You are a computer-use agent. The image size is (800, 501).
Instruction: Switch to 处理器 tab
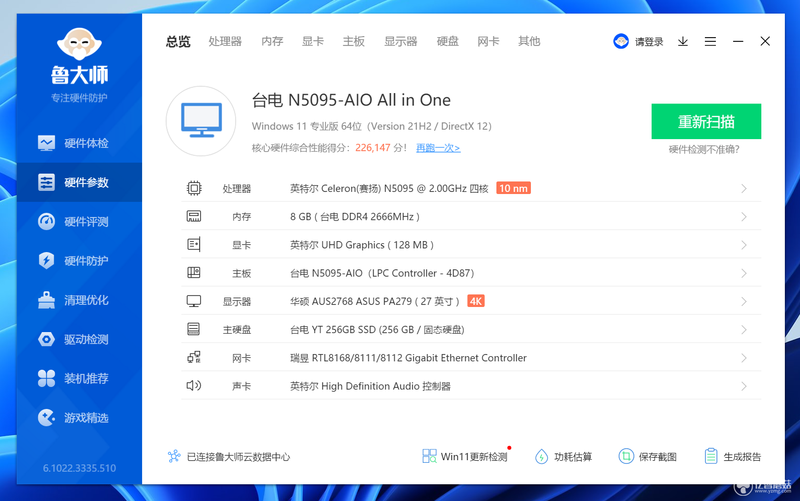(225, 41)
